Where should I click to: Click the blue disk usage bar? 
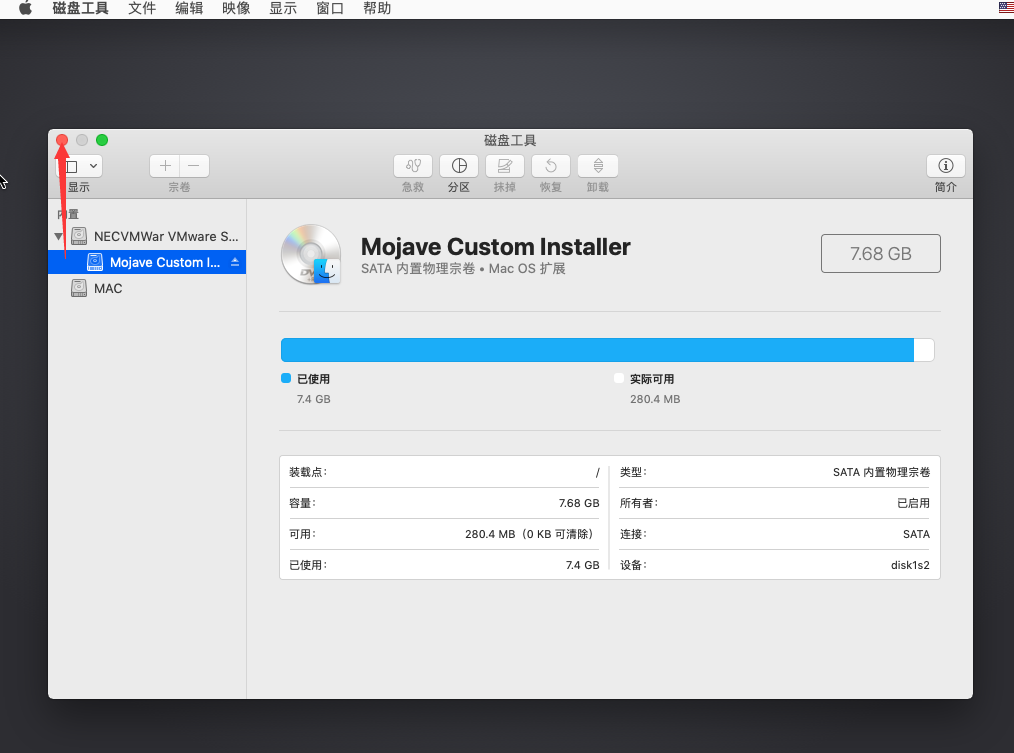597,349
